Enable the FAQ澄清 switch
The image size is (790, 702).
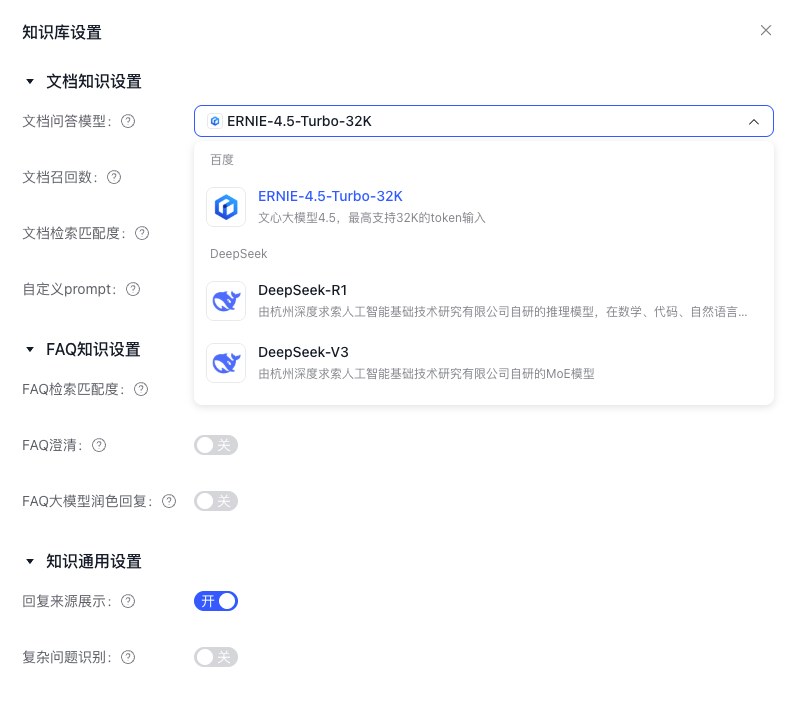pos(216,445)
